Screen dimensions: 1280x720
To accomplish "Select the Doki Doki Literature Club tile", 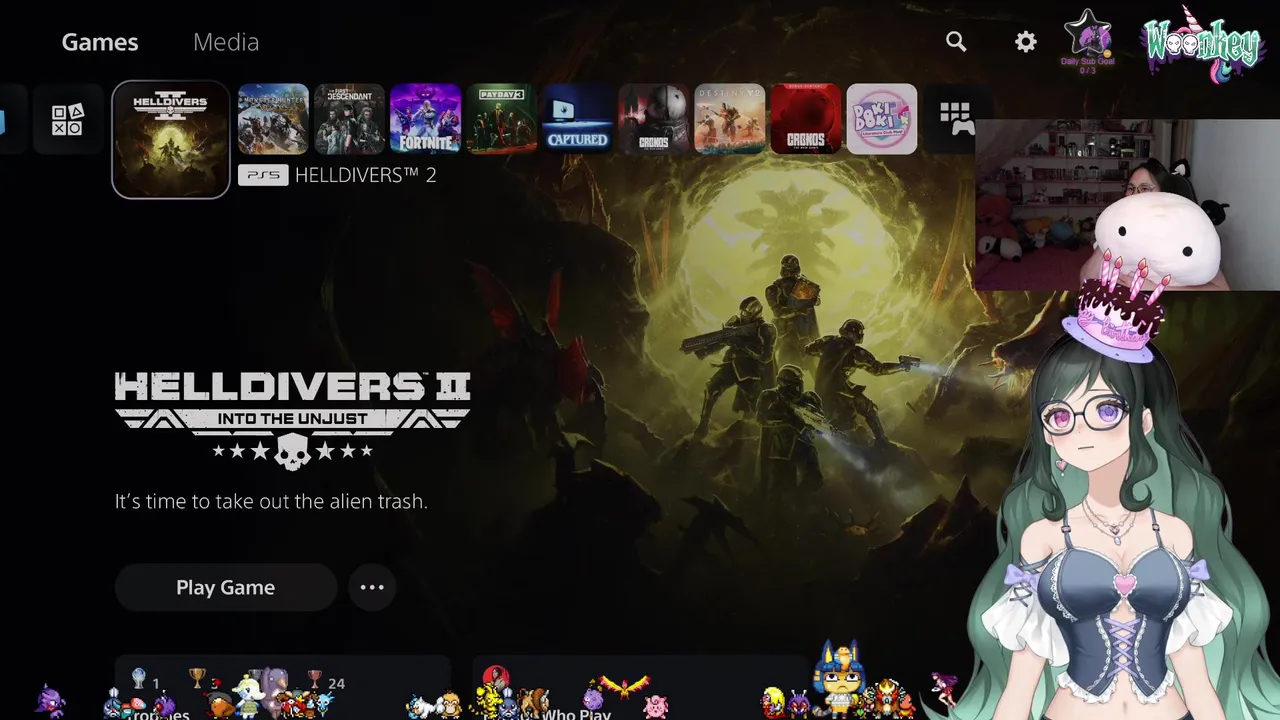I will pos(881,119).
